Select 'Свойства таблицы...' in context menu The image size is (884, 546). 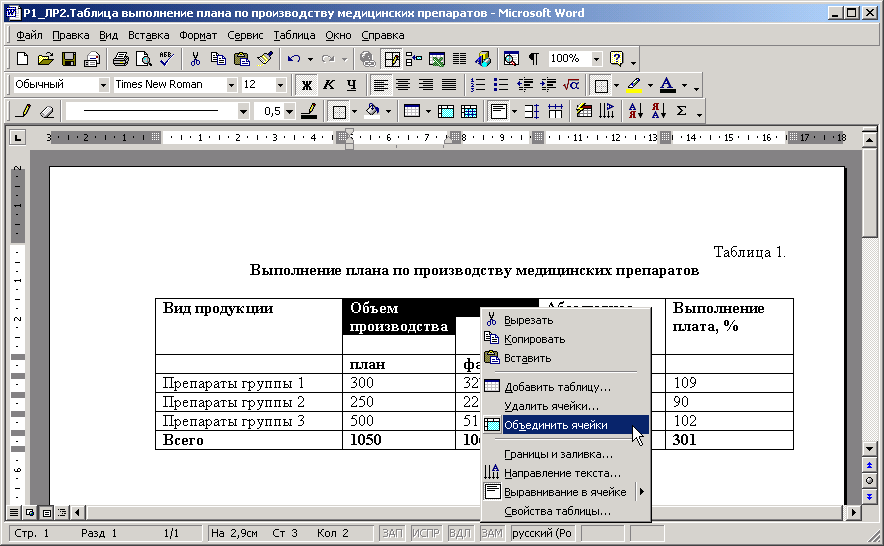click(557, 511)
